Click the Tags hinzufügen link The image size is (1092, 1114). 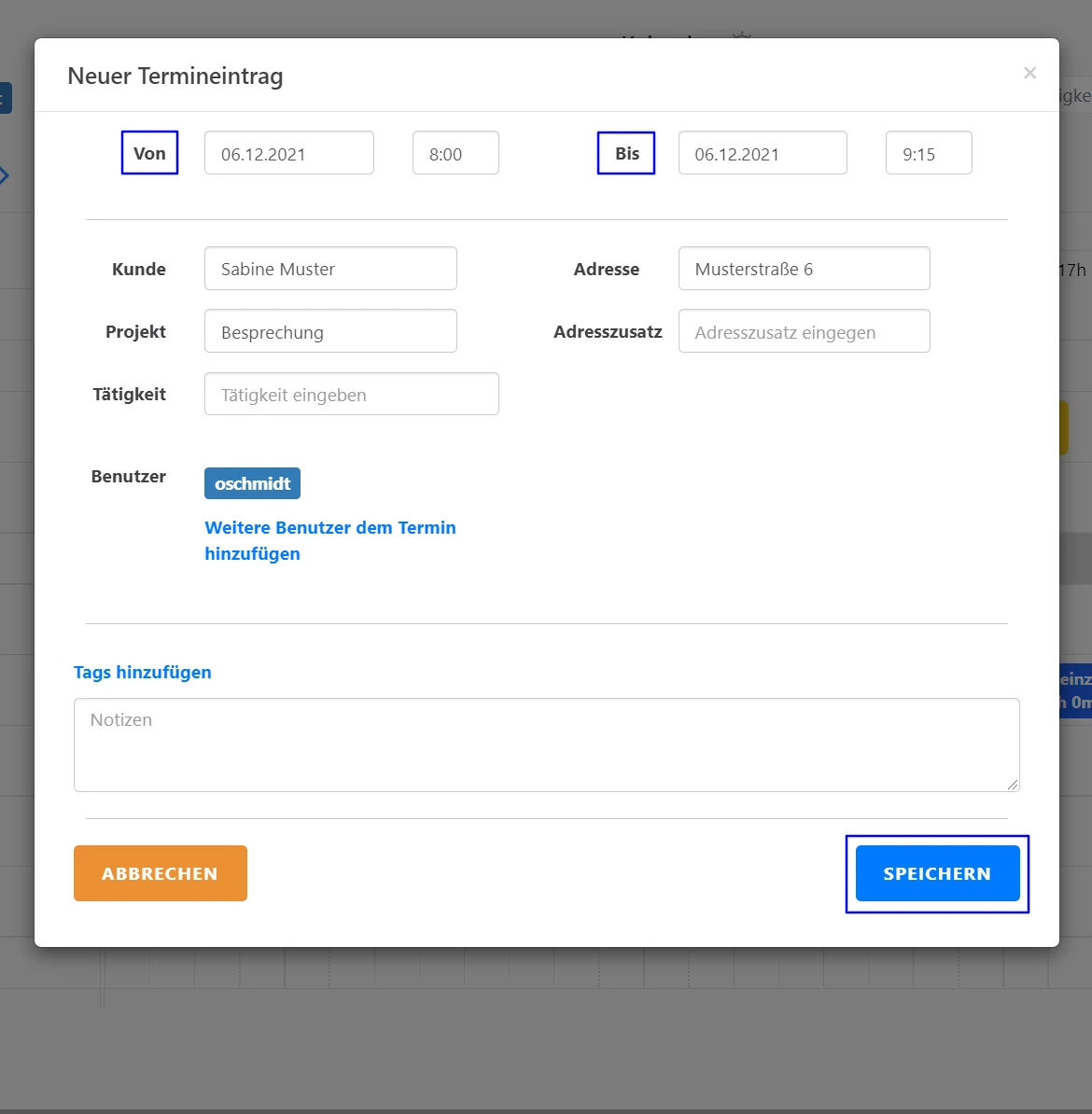pyautogui.click(x=143, y=672)
